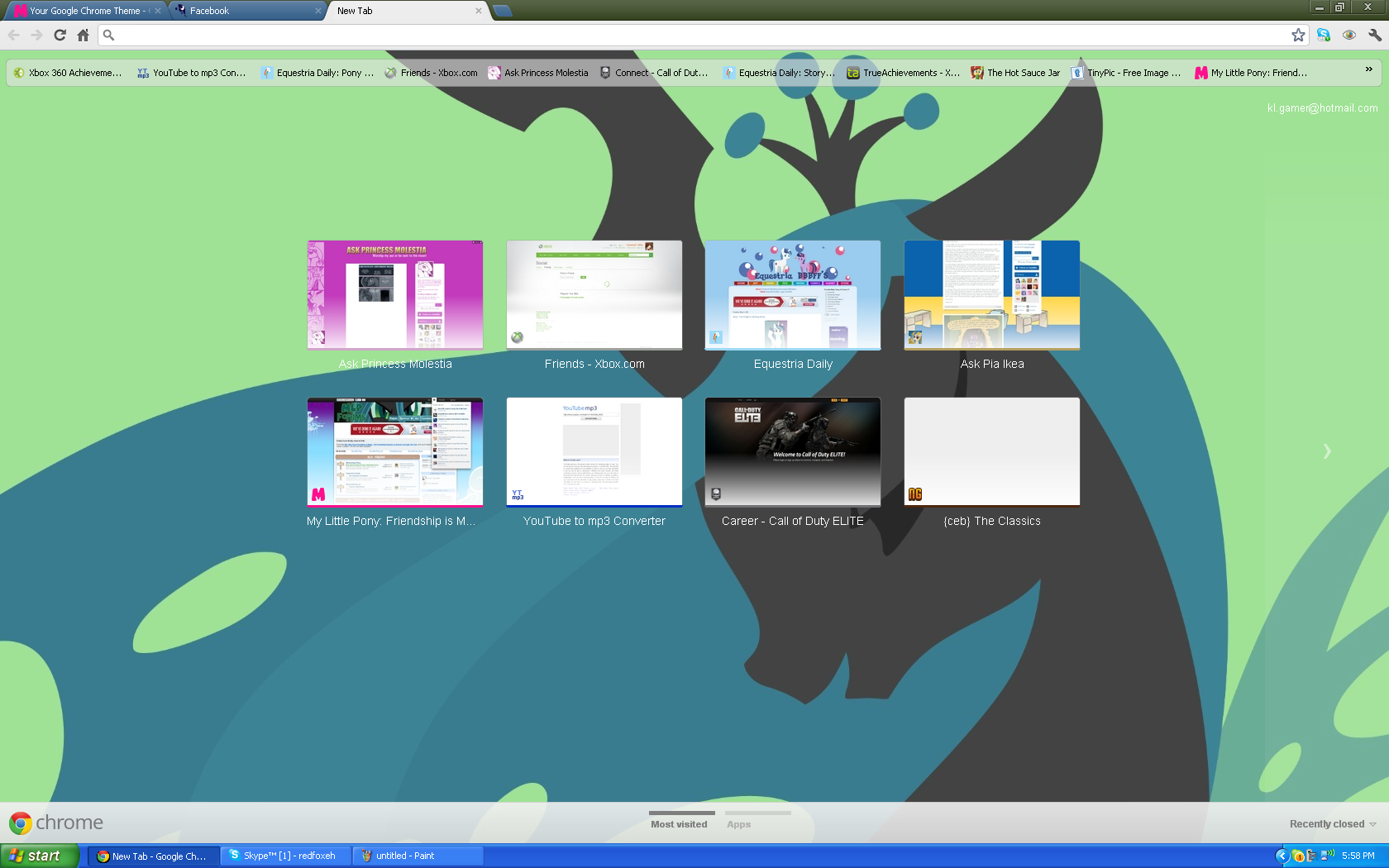Image resolution: width=1389 pixels, height=868 pixels.
Task: Open My Little Pony: Friendship thumbnail
Action: (395, 452)
